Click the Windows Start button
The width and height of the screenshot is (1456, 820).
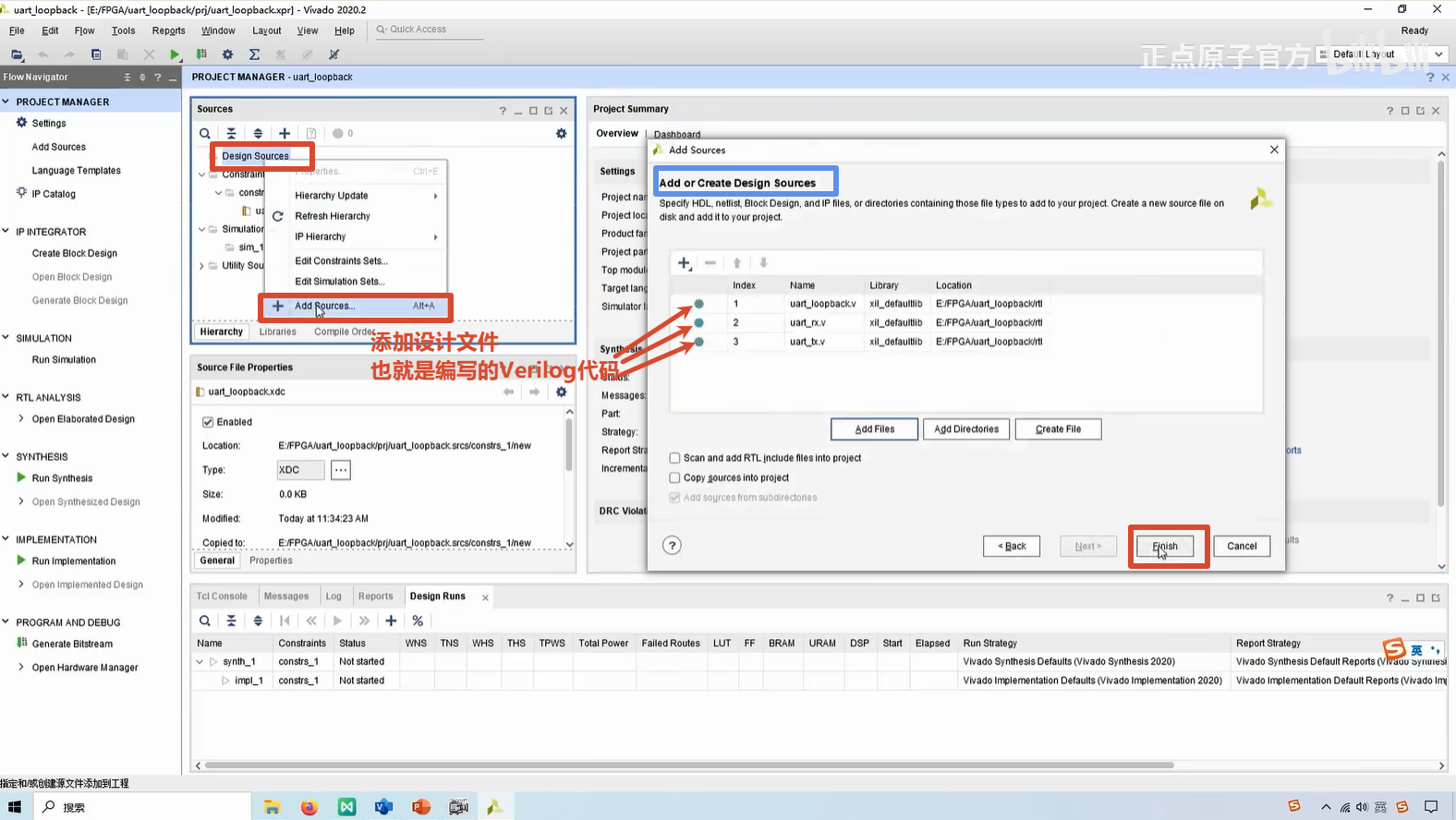pyautogui.click(x=14, y=807)
